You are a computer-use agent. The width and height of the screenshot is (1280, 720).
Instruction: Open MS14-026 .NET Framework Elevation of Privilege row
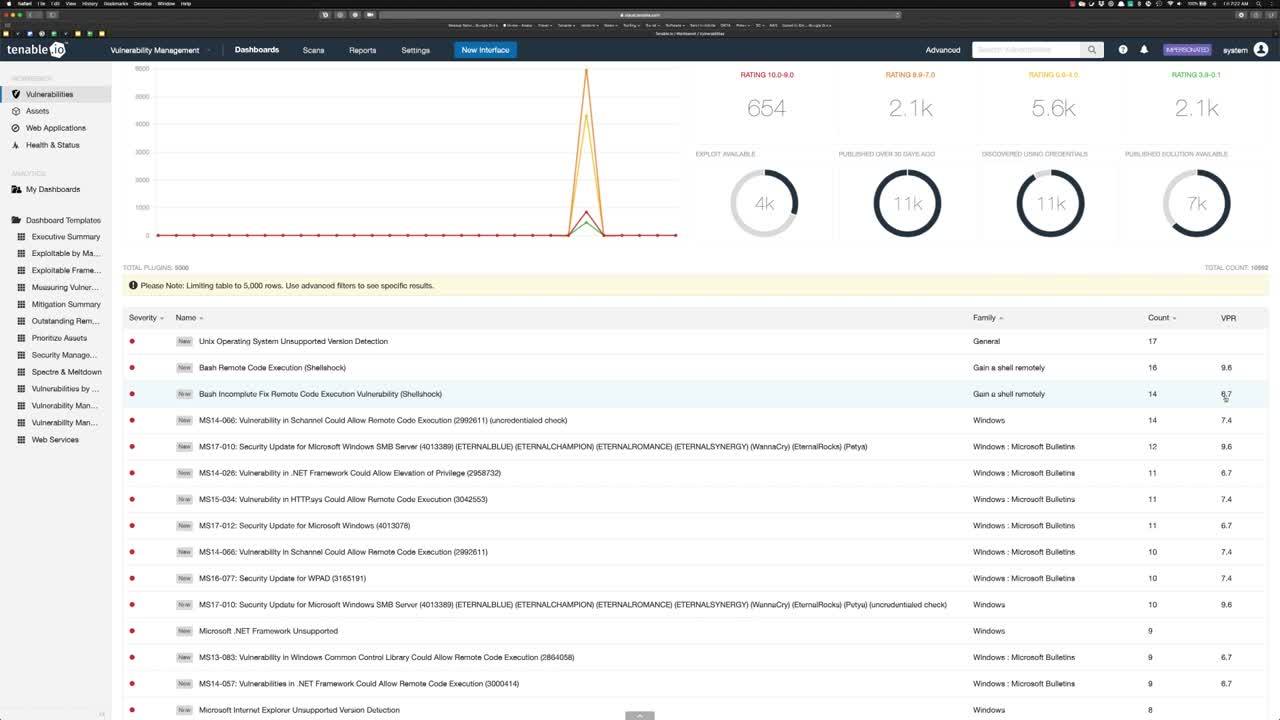click(695, 473)
